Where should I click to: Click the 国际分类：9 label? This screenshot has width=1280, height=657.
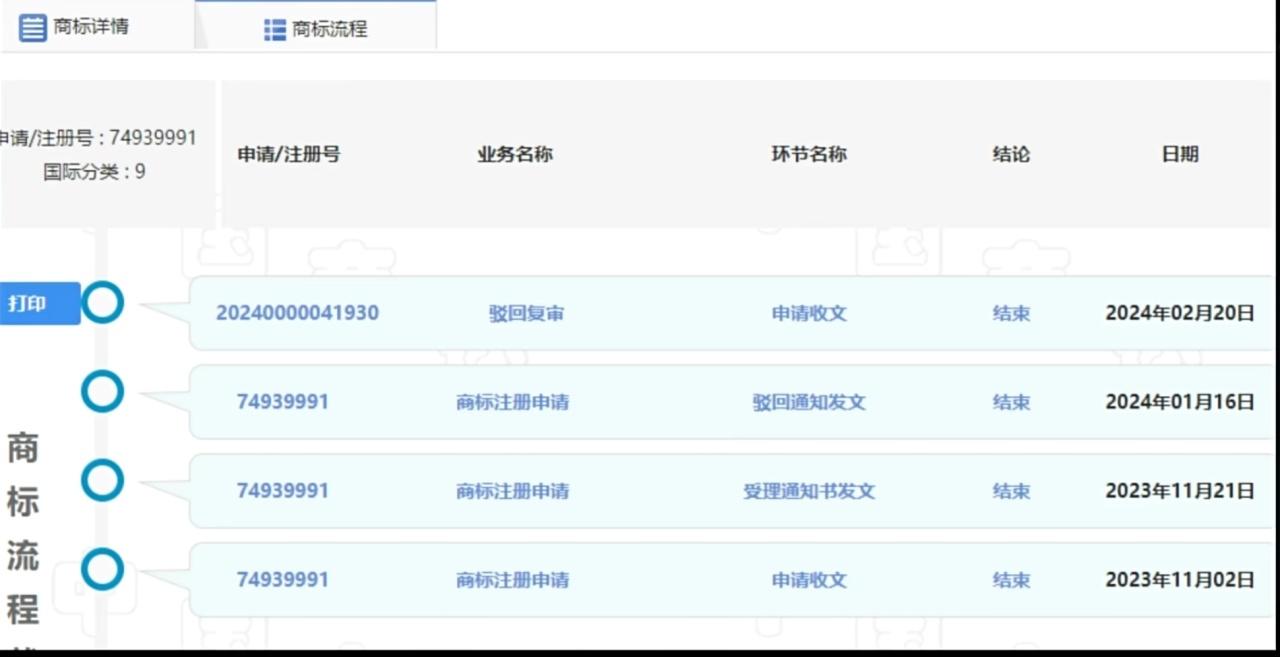pyautogui.click(x=94, y=172)
